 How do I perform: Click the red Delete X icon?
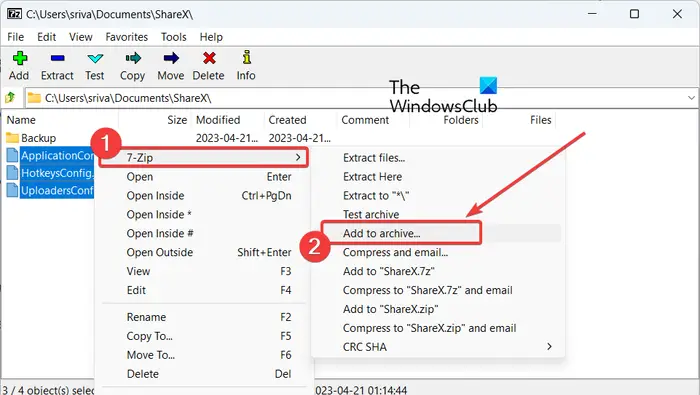coord(209,58)
